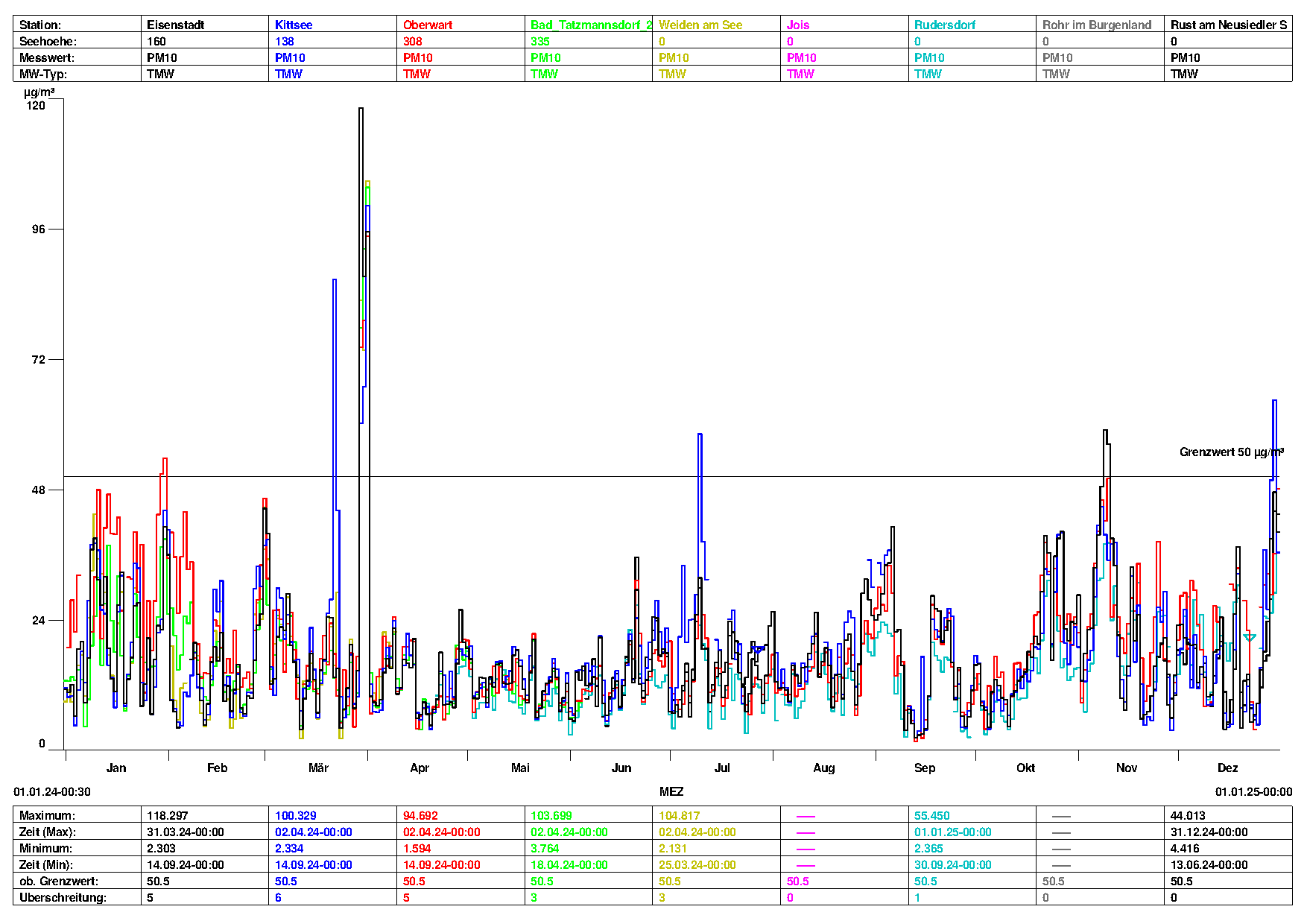
Task: Click the Dez month axis label
Action: click(1228, 768)
